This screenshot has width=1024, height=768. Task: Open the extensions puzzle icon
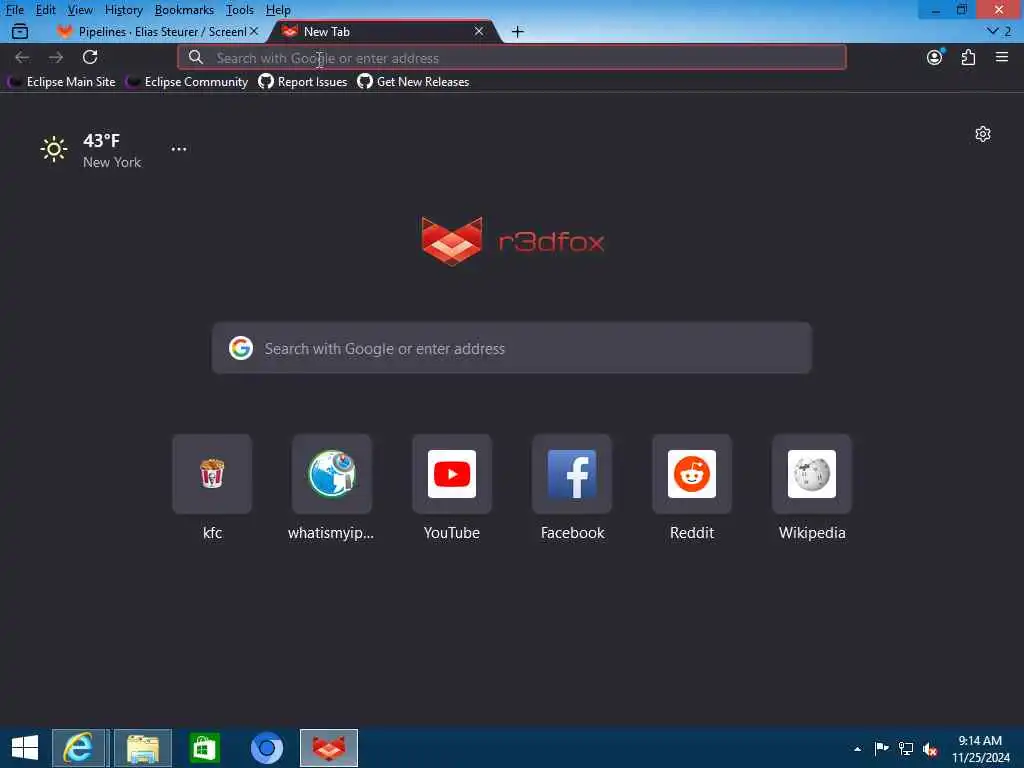968,57
